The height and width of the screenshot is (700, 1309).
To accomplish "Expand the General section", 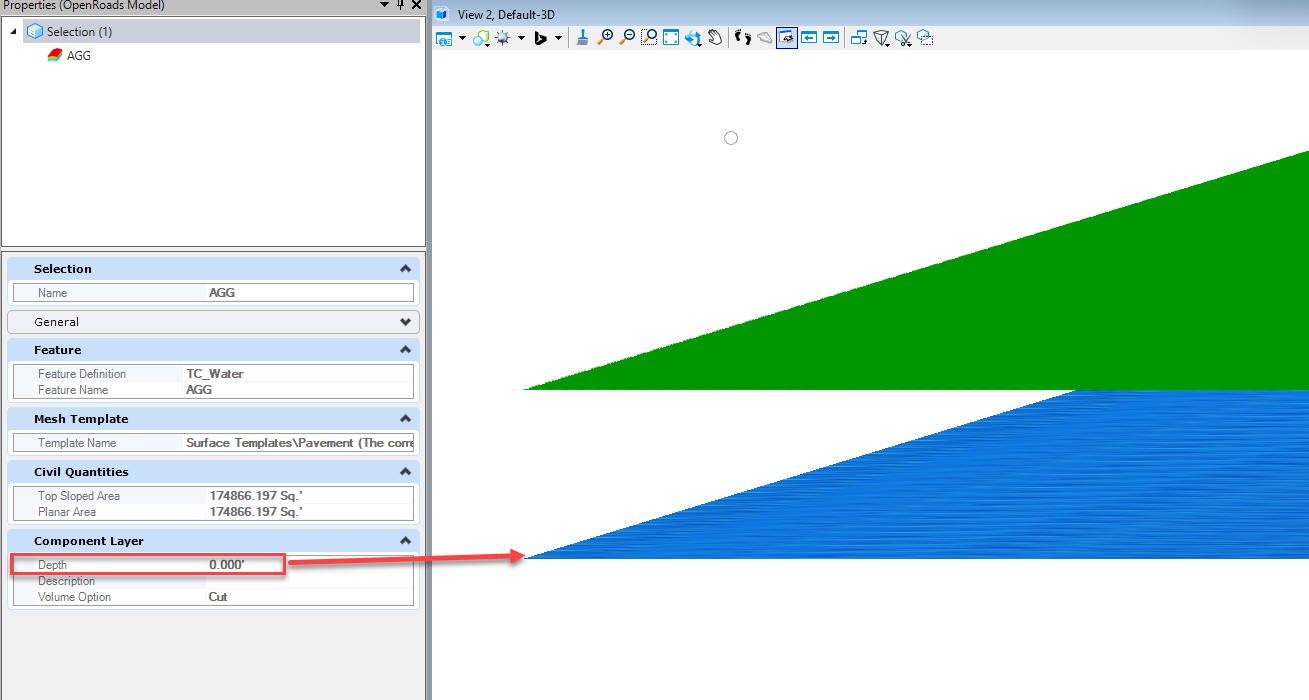I will (x=405, y=322).
